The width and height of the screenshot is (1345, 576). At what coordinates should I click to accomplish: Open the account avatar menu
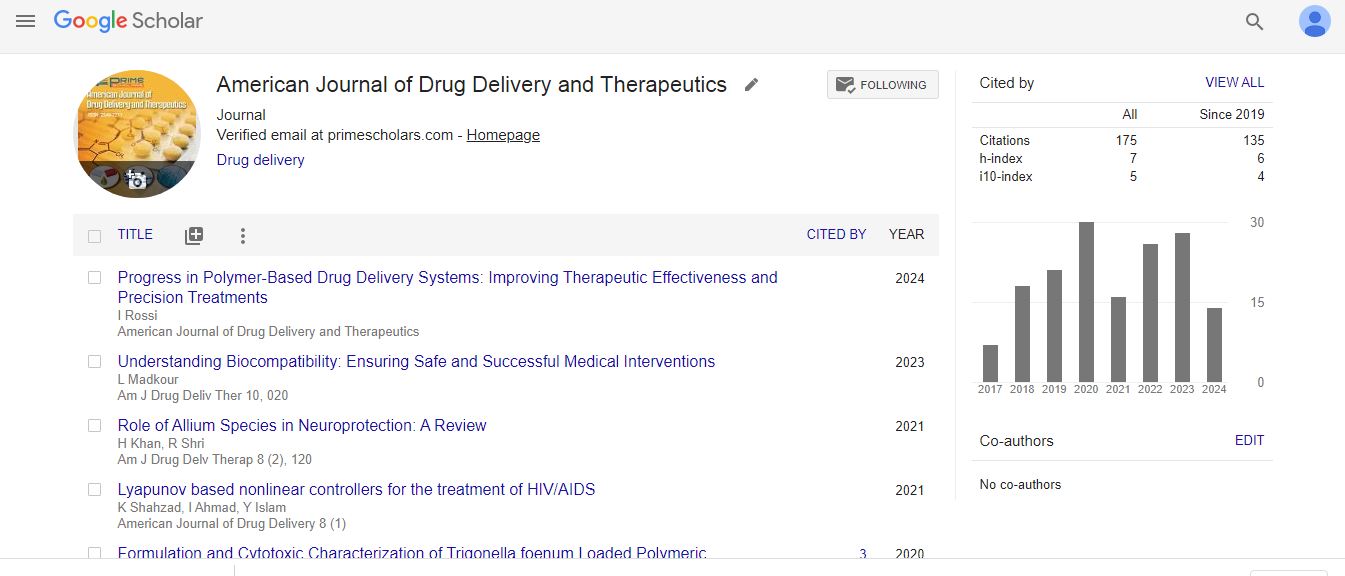tap(1314, 21)
